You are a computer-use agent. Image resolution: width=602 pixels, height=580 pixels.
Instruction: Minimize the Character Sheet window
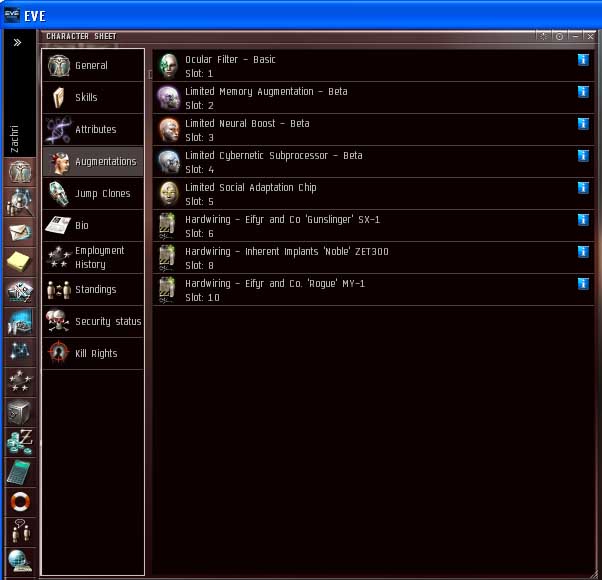point(576,36)
